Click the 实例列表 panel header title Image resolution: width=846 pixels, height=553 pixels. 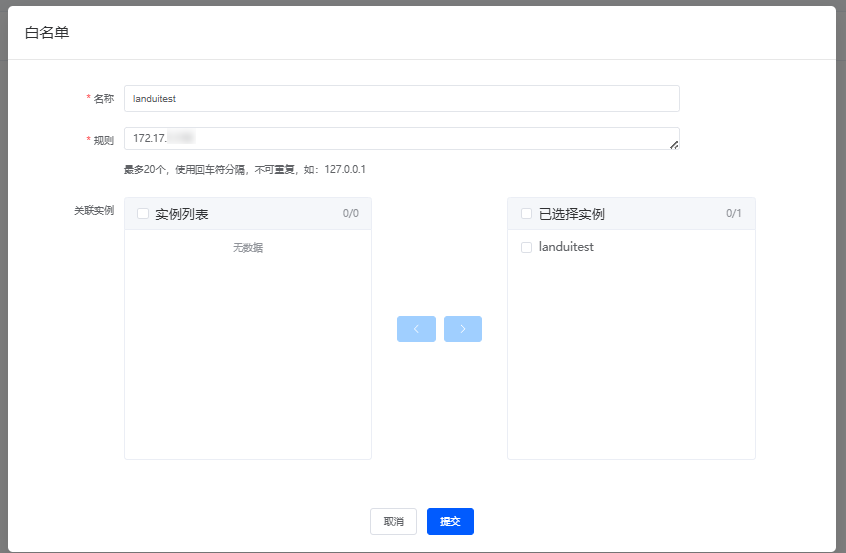tap(181, 214)
